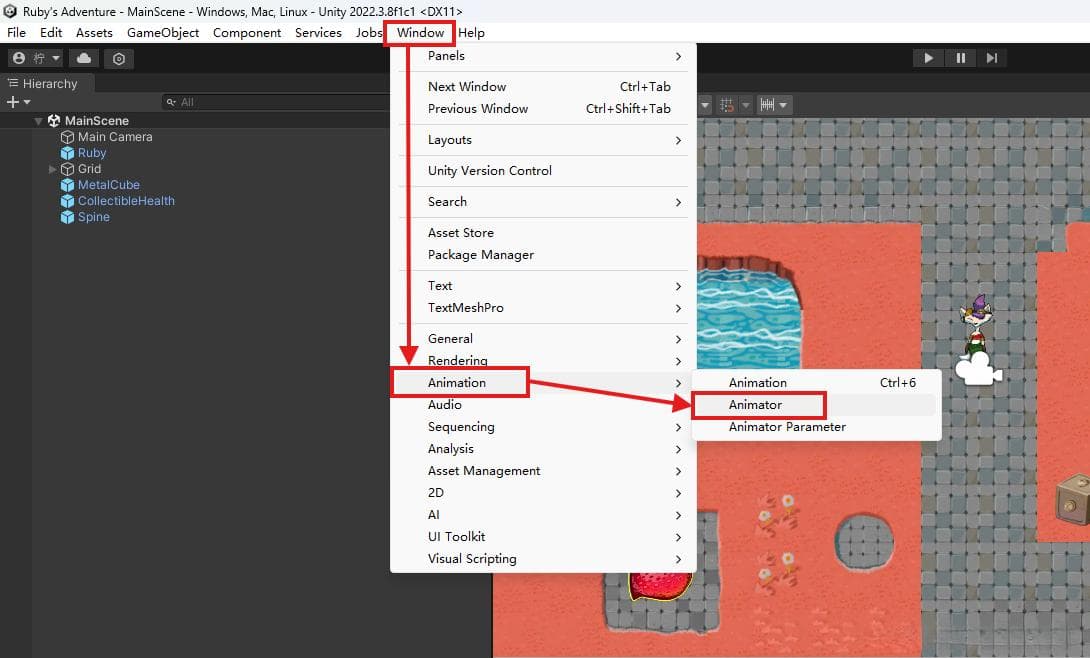Advance one frame with the Step button
Viewport: 1090px width, 658px height.
click(x=992, y=58)
